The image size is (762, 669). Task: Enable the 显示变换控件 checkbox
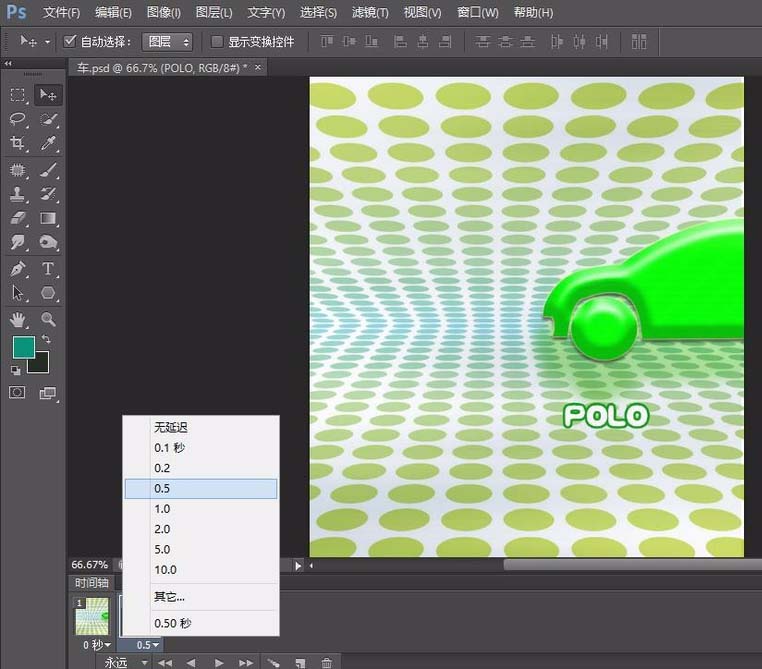click(217, 42)
